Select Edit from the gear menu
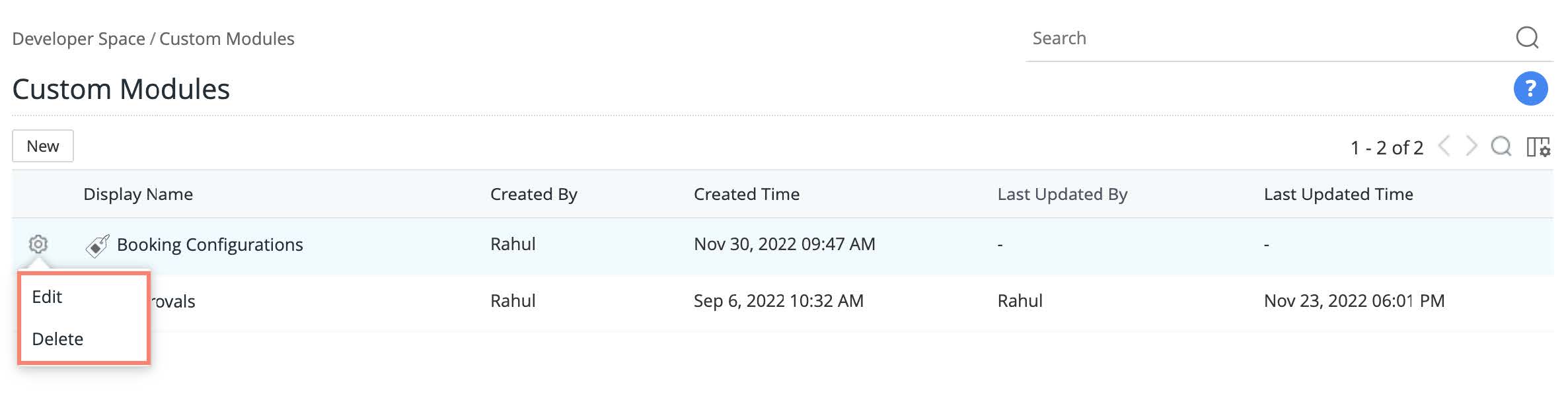The height and width of the screenshot is (394, 1568). pos(48,297)
